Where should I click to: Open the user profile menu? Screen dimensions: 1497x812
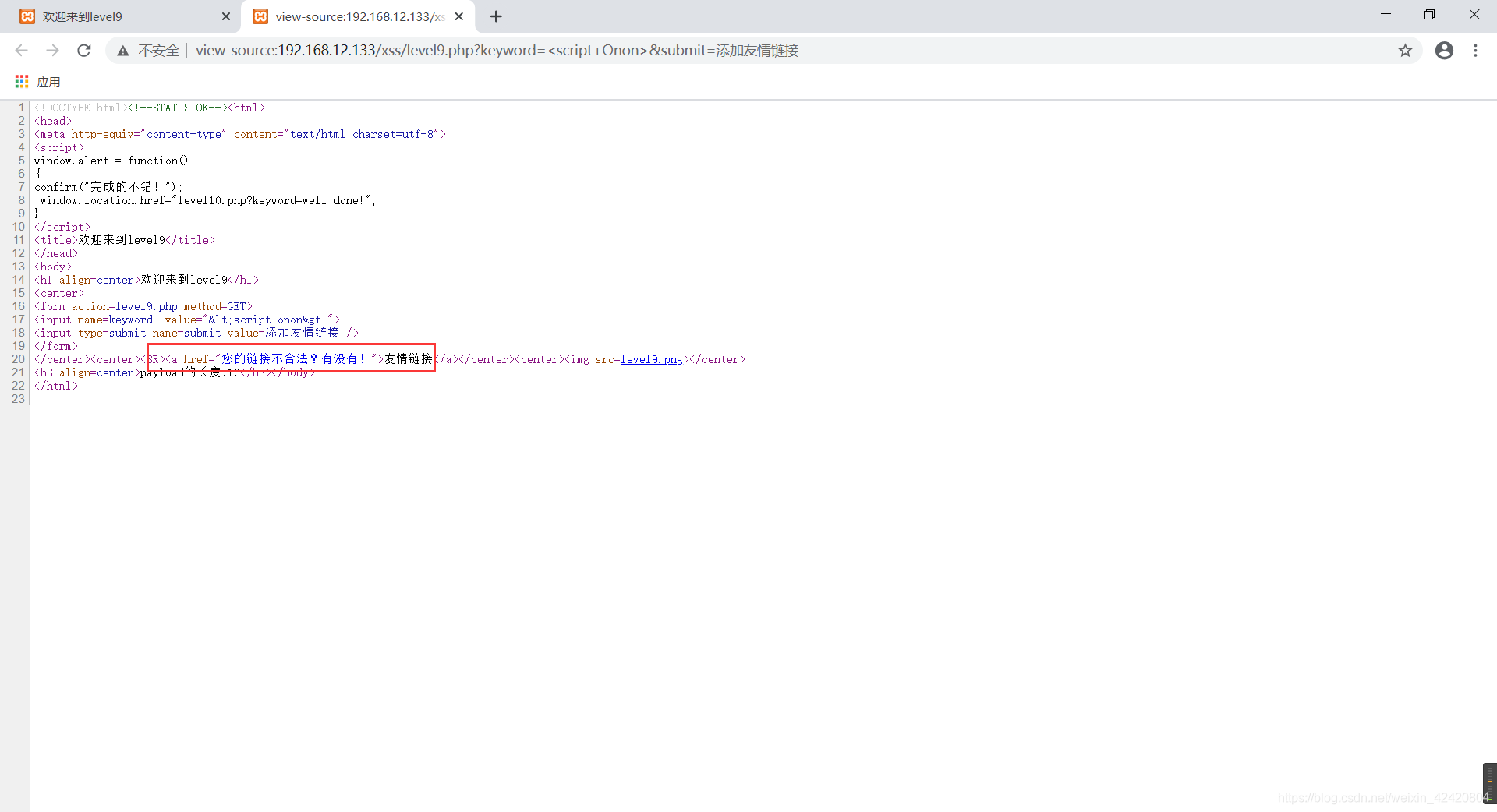click(1444, 51)
